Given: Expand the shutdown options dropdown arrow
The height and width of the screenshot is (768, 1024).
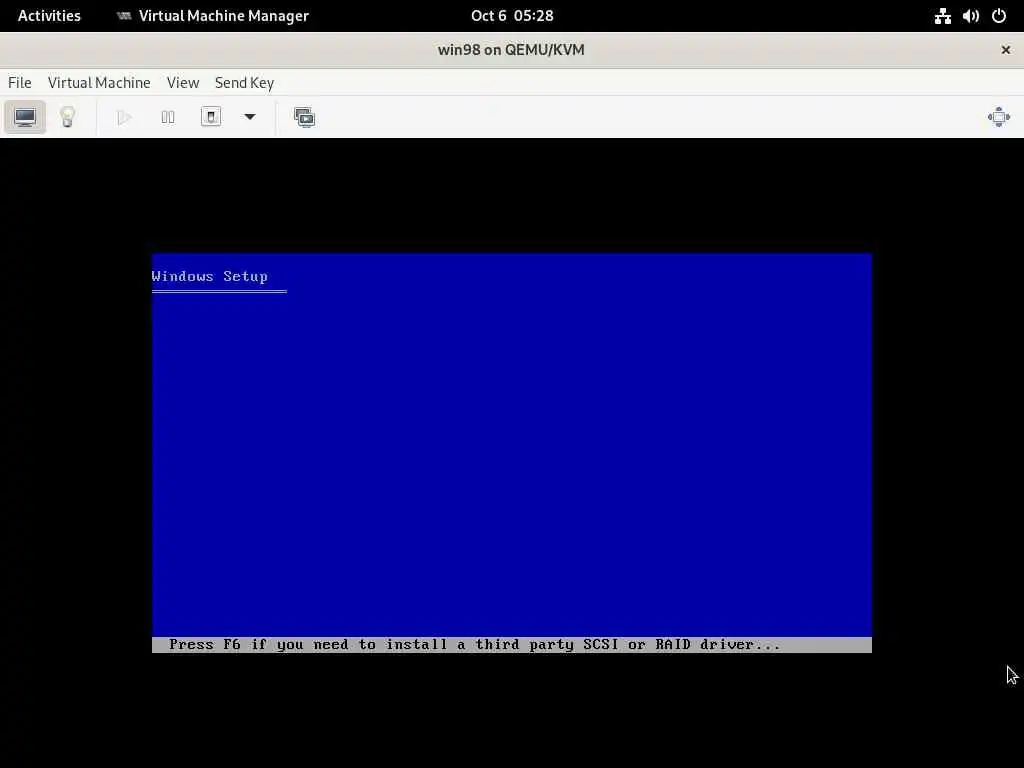Looking at the screenshot, I should [249, 118].
